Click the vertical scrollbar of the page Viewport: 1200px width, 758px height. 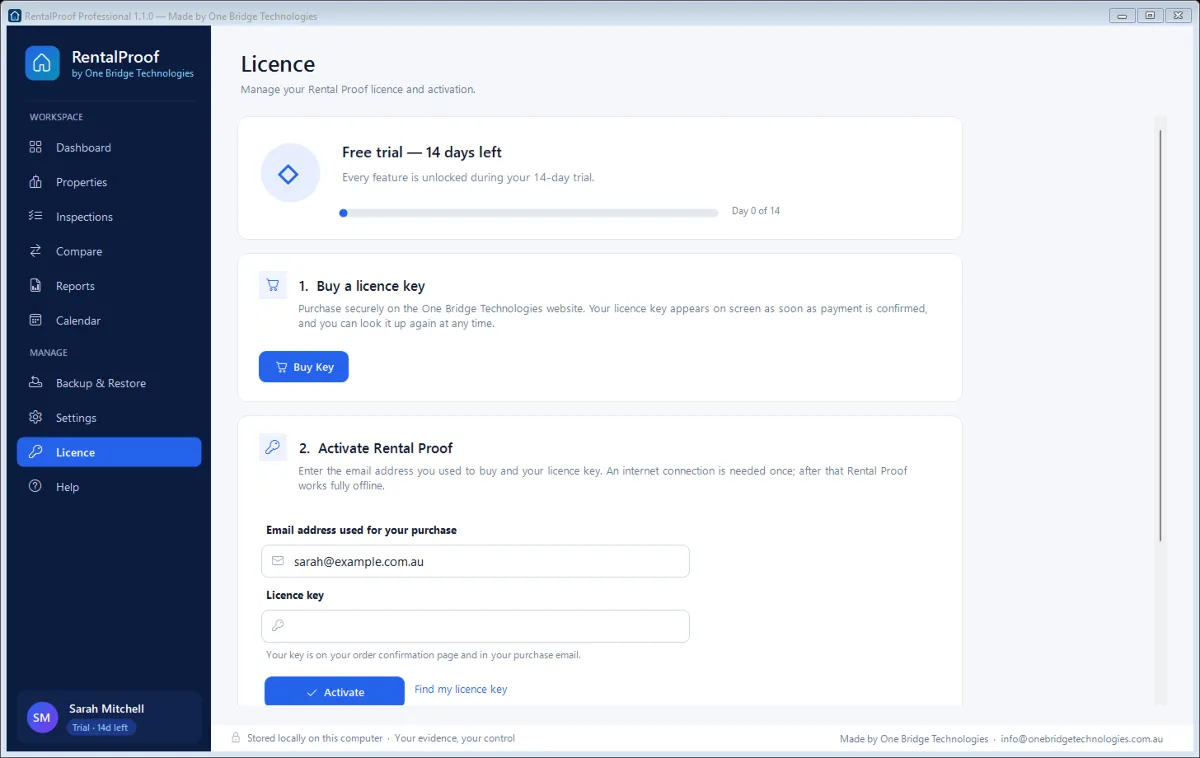pos(1161,335)
